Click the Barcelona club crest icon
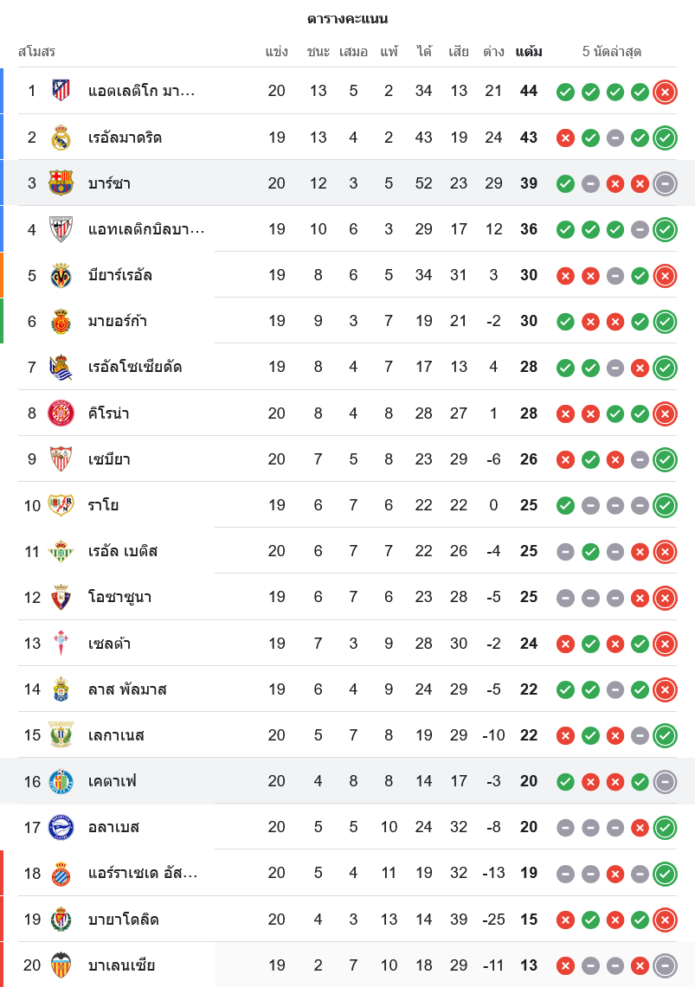 61,183
